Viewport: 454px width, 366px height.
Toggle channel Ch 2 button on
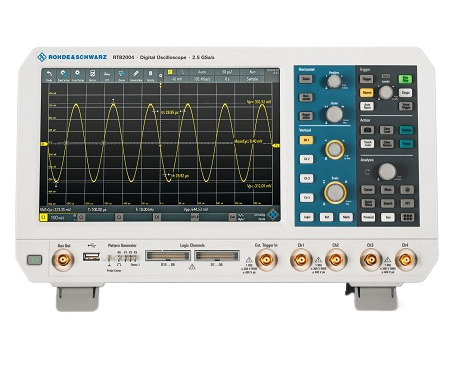tap(306, 159)
